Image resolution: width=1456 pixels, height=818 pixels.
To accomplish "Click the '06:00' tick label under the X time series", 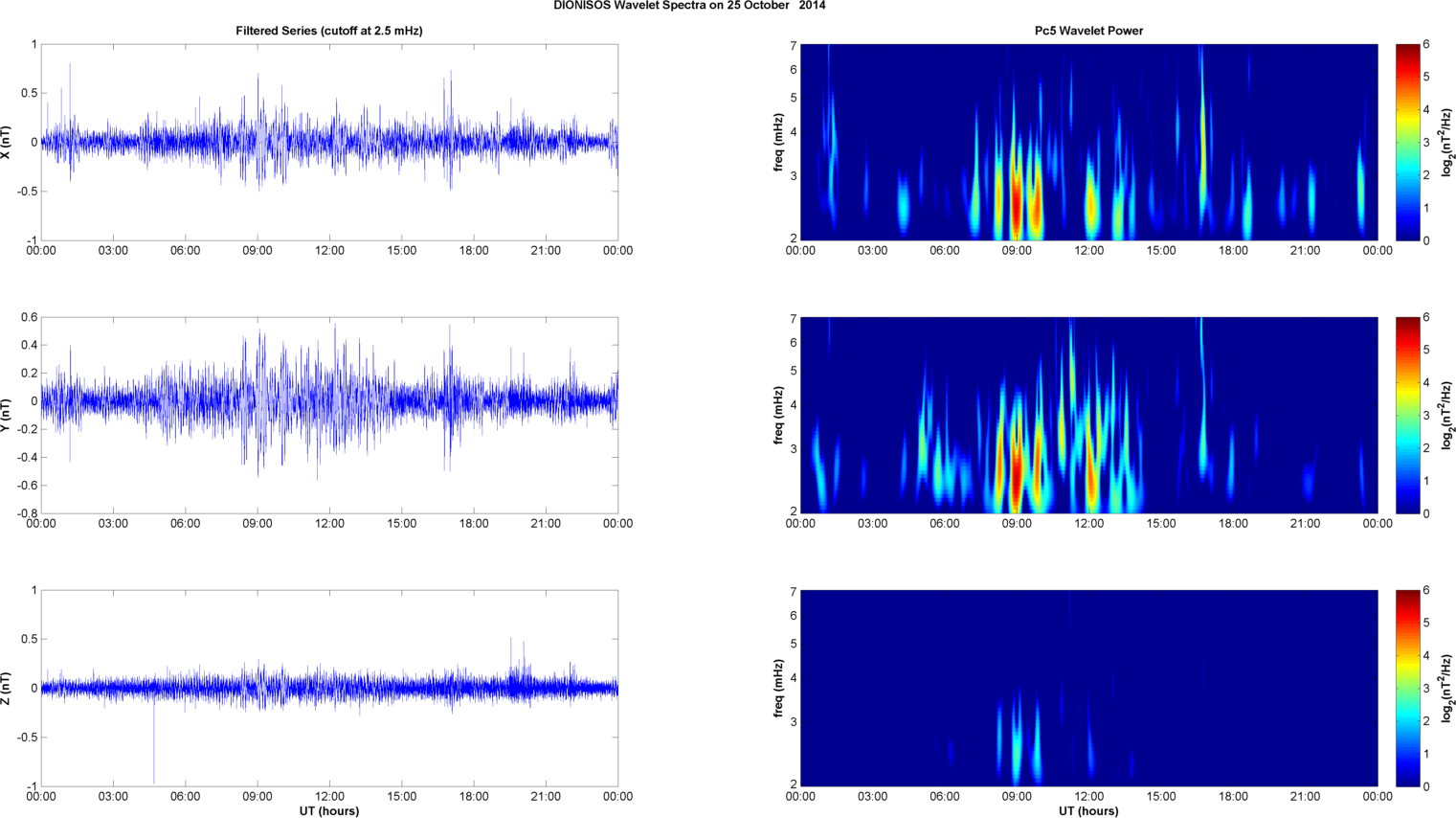I will (185, 251).
